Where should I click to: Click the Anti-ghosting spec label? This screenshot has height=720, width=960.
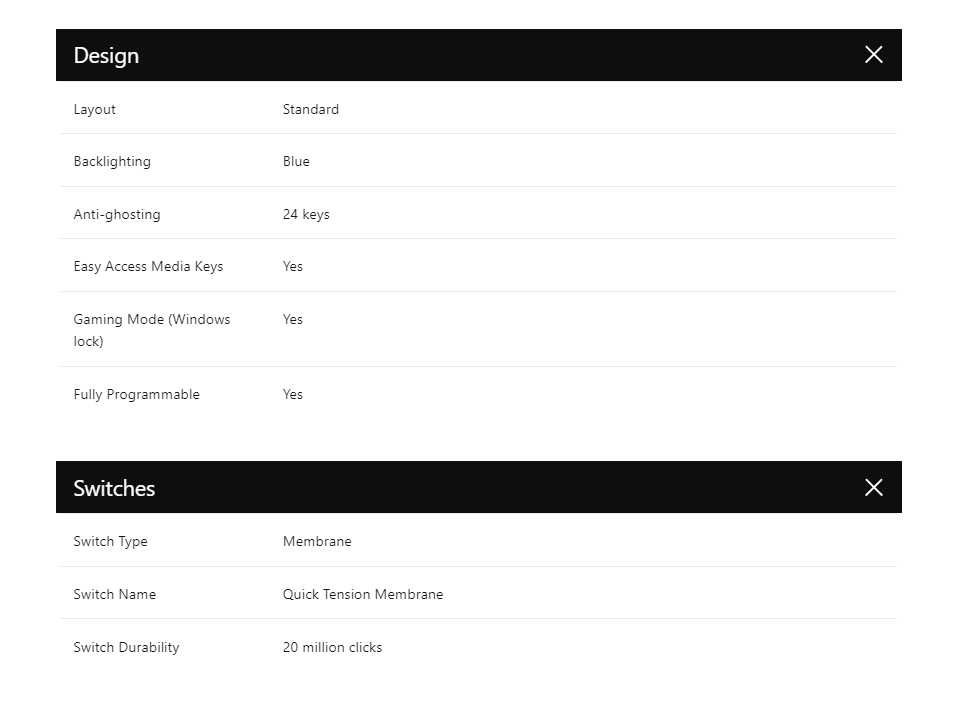pos(117,214)
